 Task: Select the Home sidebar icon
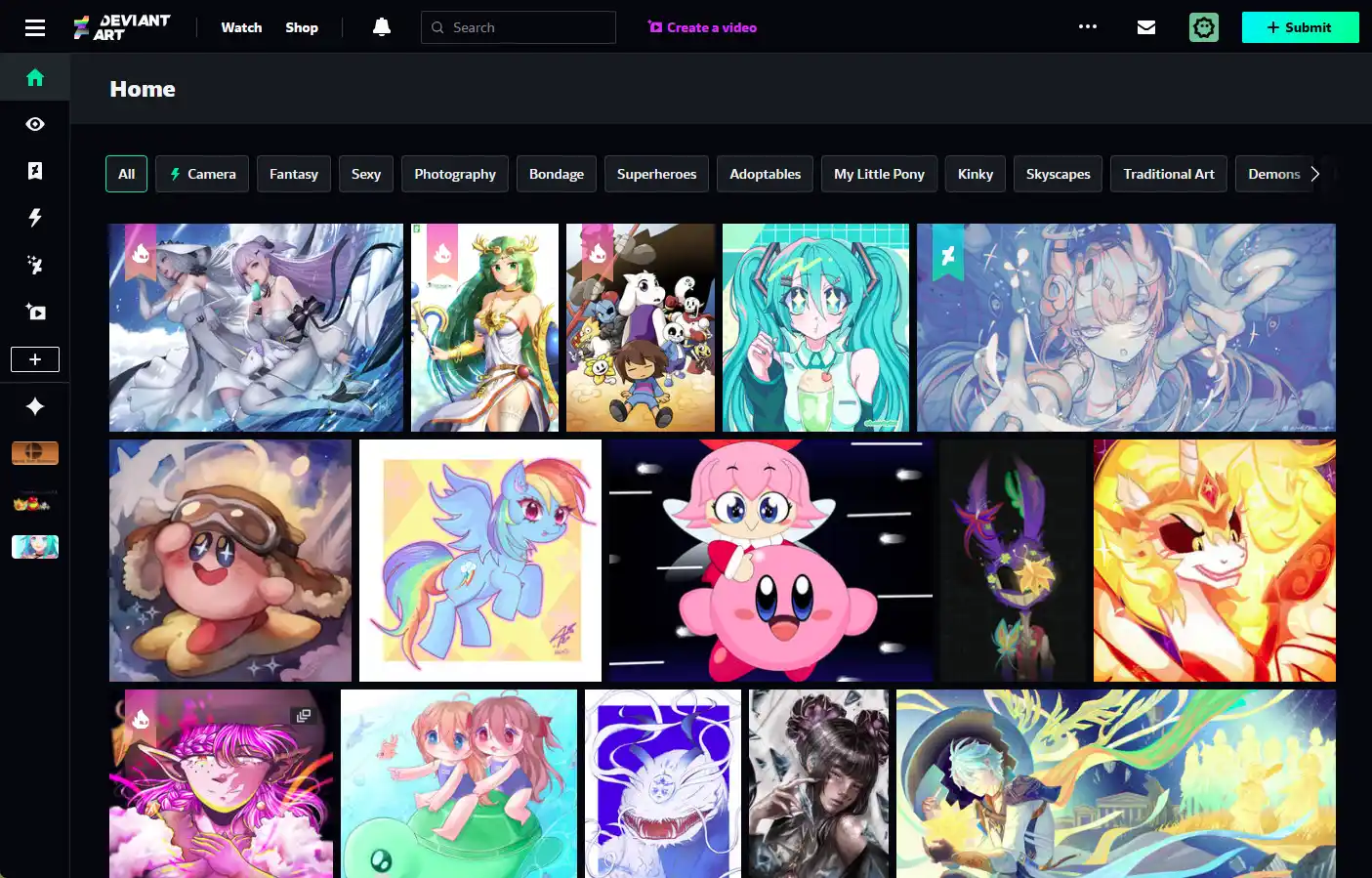(35, 77)
